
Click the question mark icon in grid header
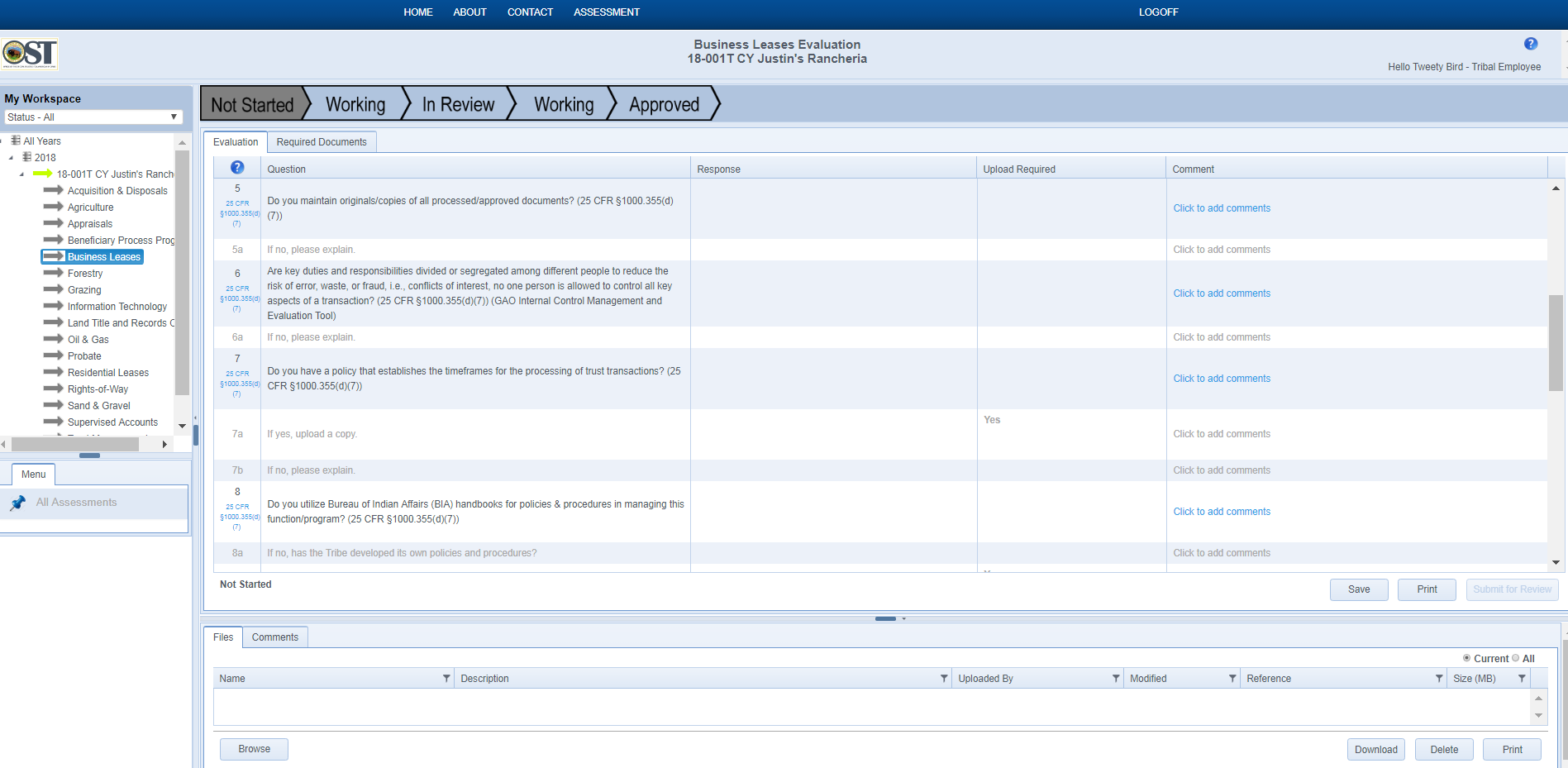(x=237, y=168)
